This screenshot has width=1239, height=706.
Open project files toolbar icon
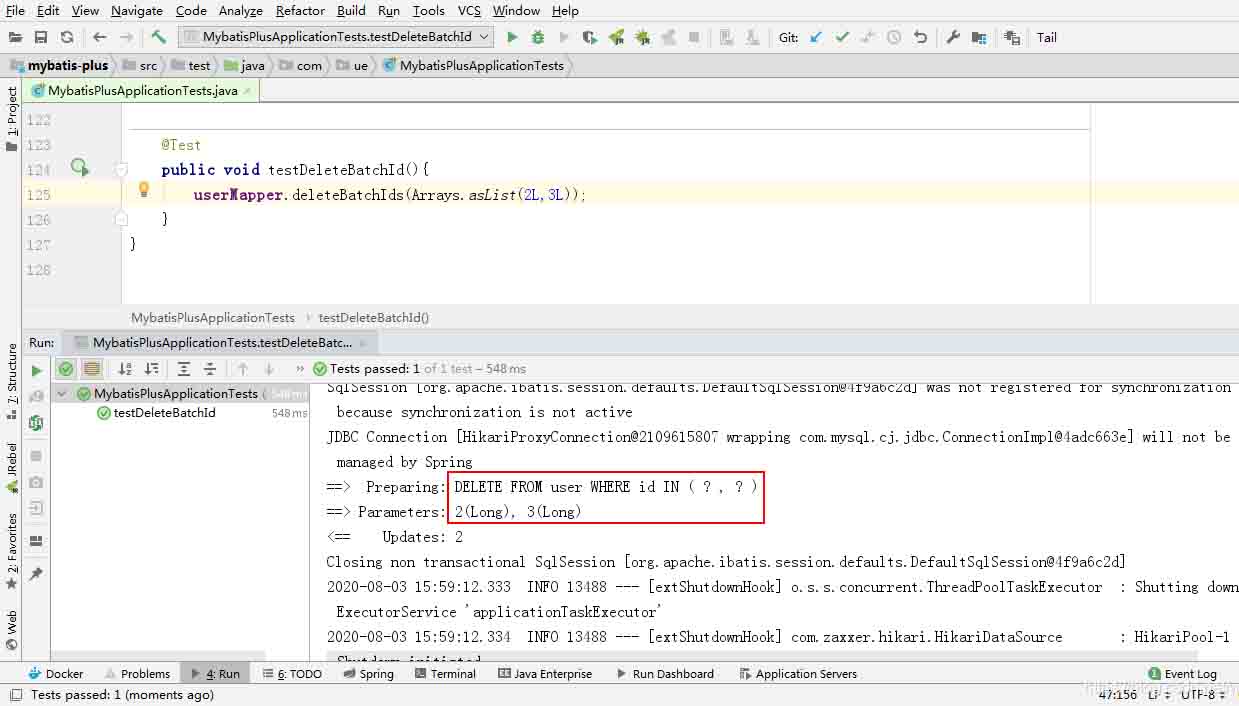pyautogui.click(x=15, y=37)
